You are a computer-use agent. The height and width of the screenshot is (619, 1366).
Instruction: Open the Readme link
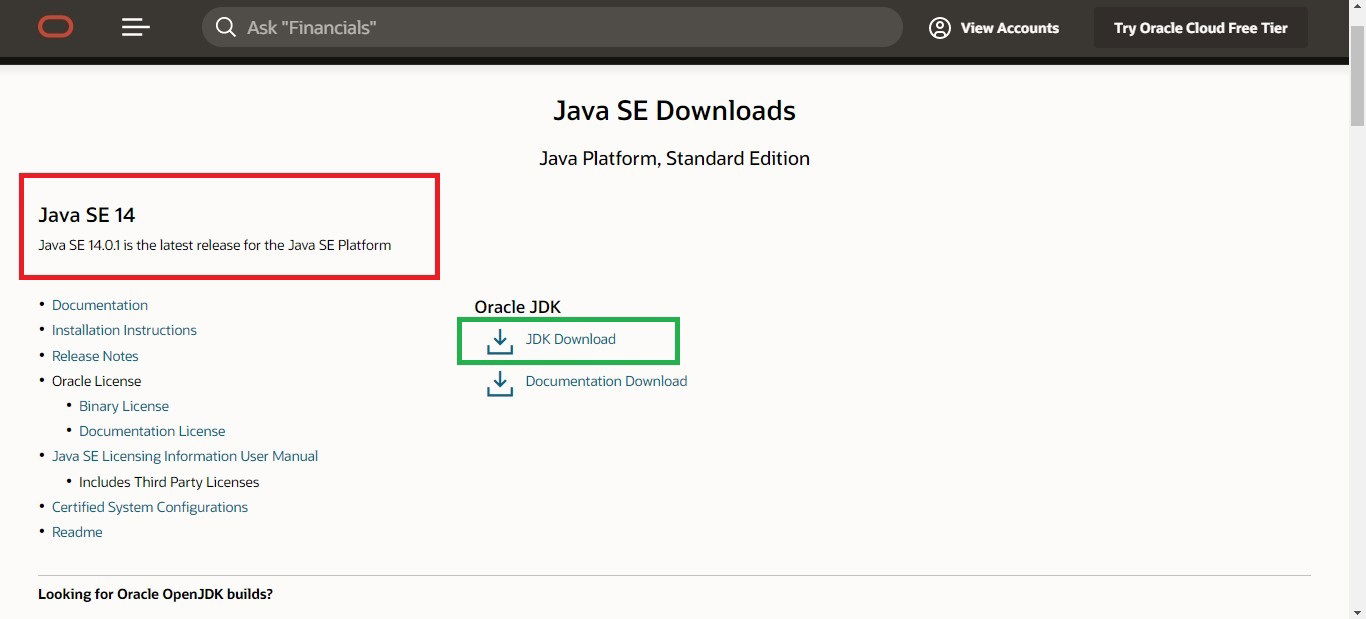(77, 532)
